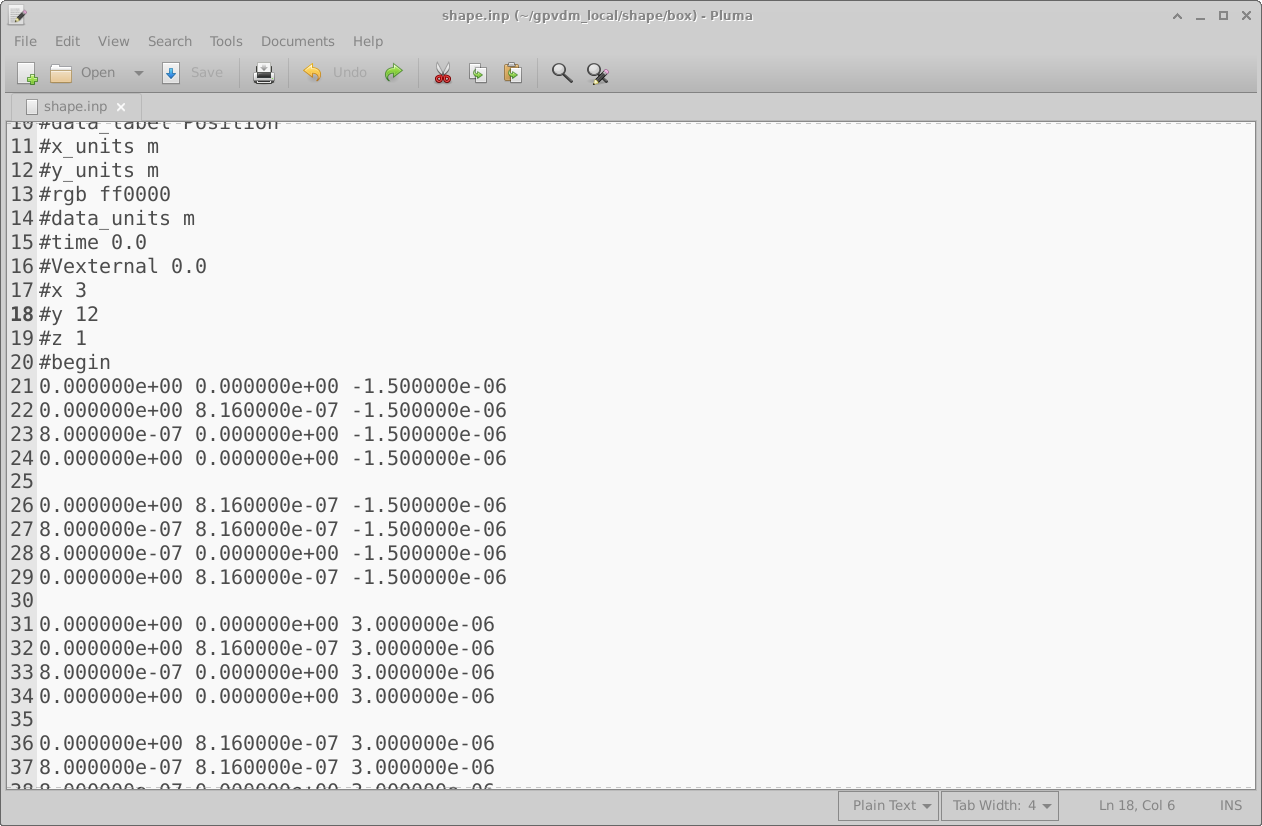Change Tab Width using its dropdown

point(999,805)
